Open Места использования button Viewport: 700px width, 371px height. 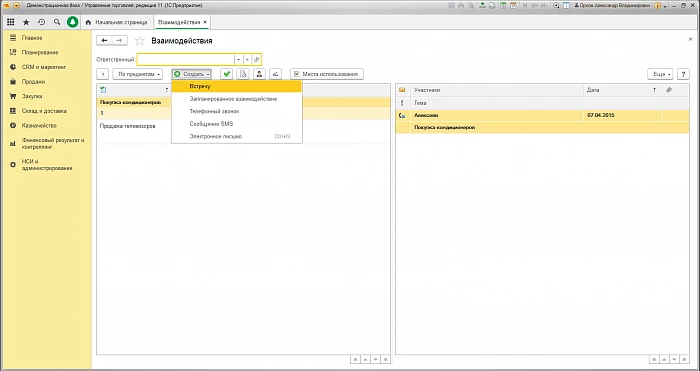point(327,74)
